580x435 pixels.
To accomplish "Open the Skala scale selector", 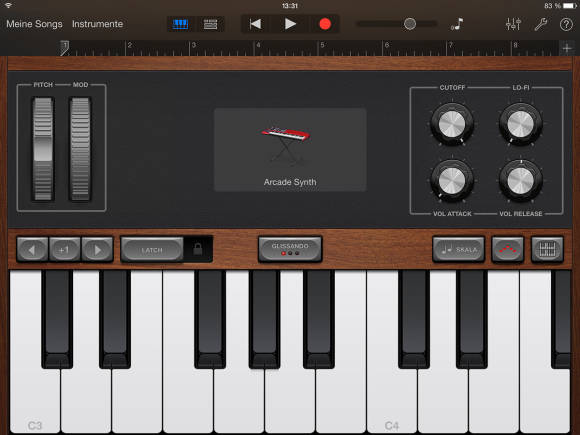I will [459, 249].
